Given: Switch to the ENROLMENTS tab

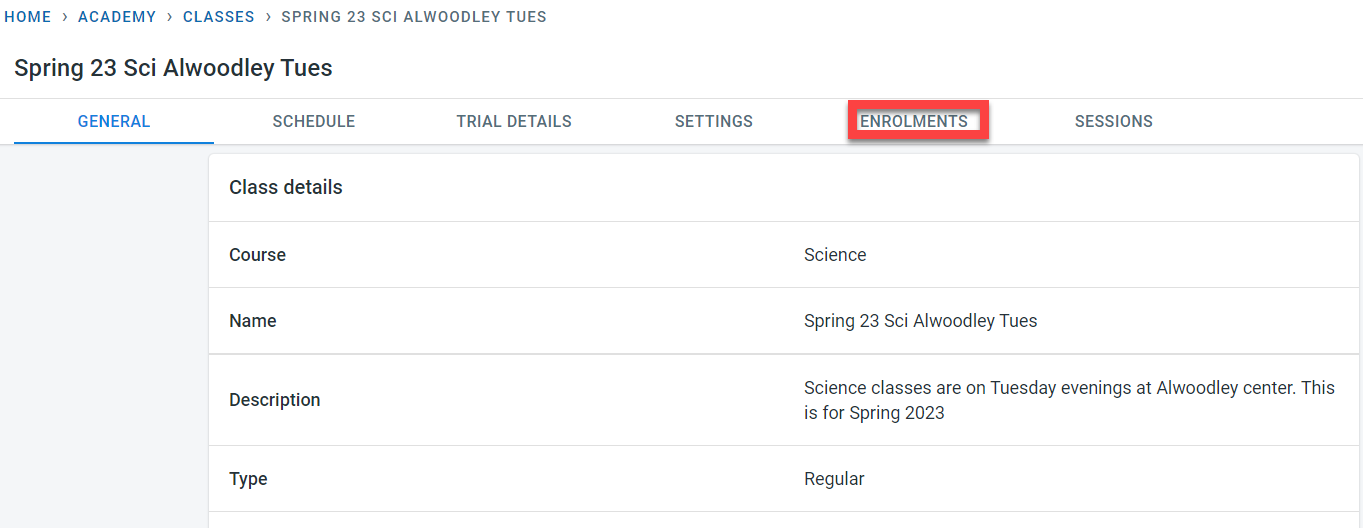Looking at the screenshot, I should (x=914, y=122).
